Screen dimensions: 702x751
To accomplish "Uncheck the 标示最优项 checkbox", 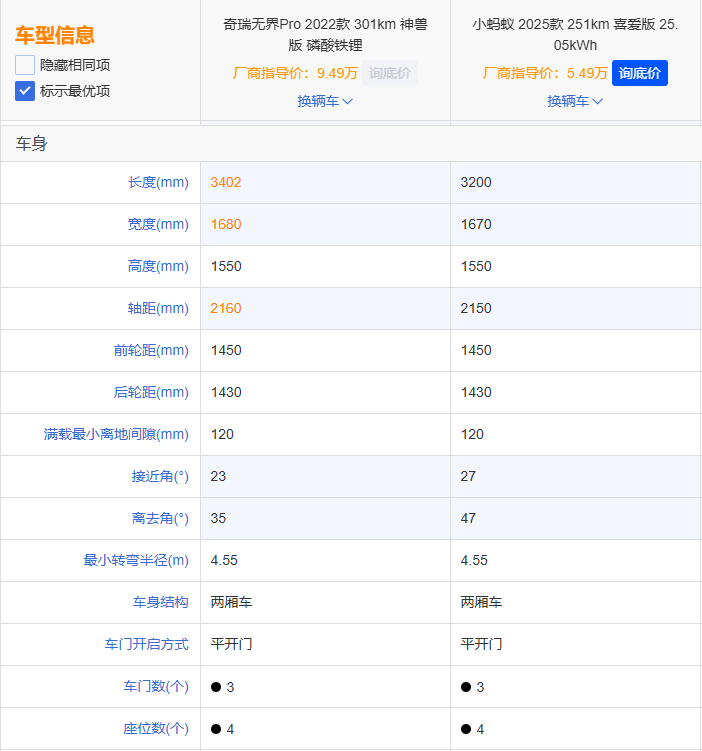I will (25, 91).
